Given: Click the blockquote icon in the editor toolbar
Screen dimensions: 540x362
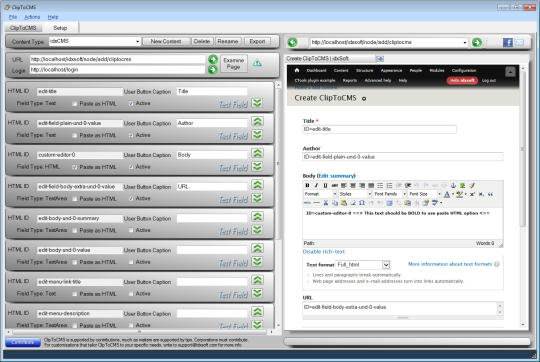Looking at the screenshot, I should click(x=490, y=194).
